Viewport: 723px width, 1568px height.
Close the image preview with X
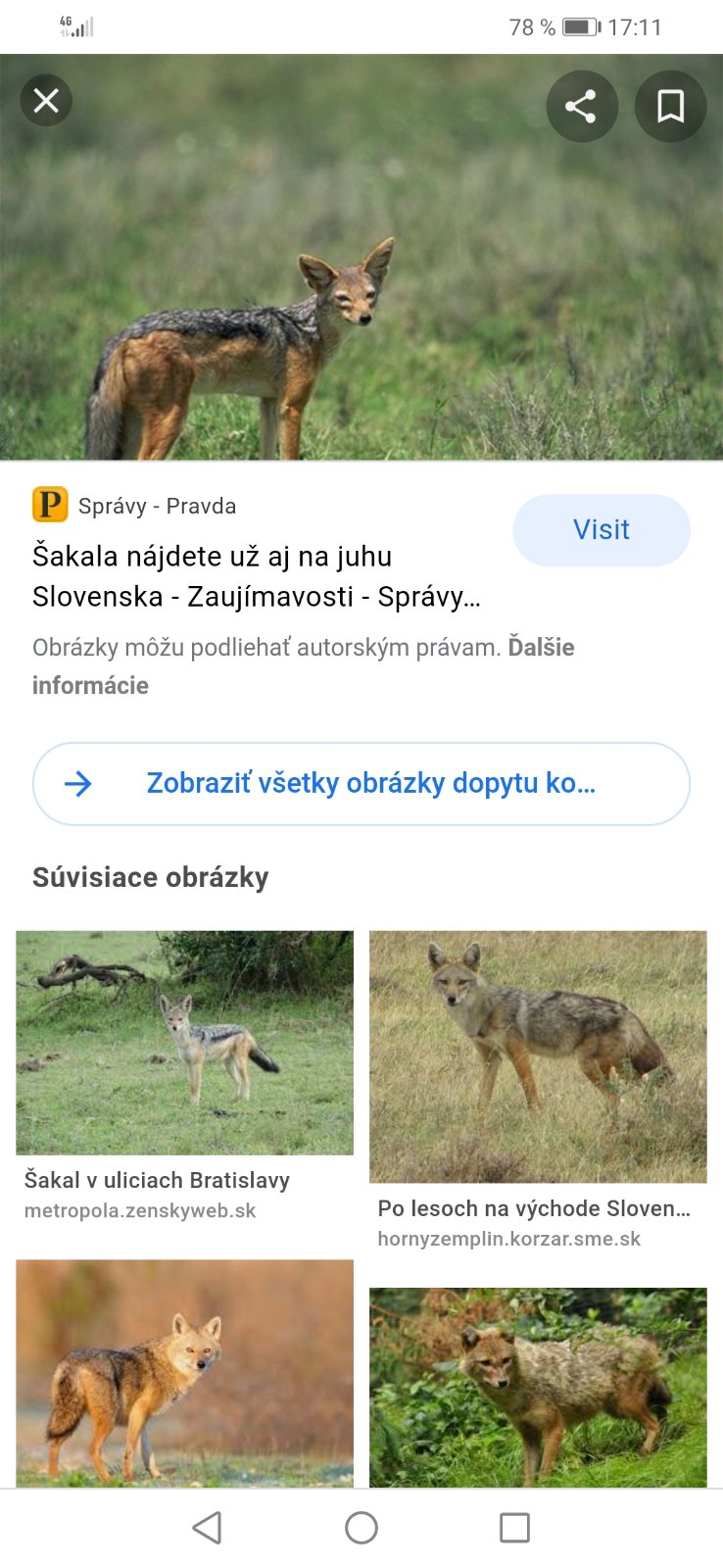click(46, 101)
